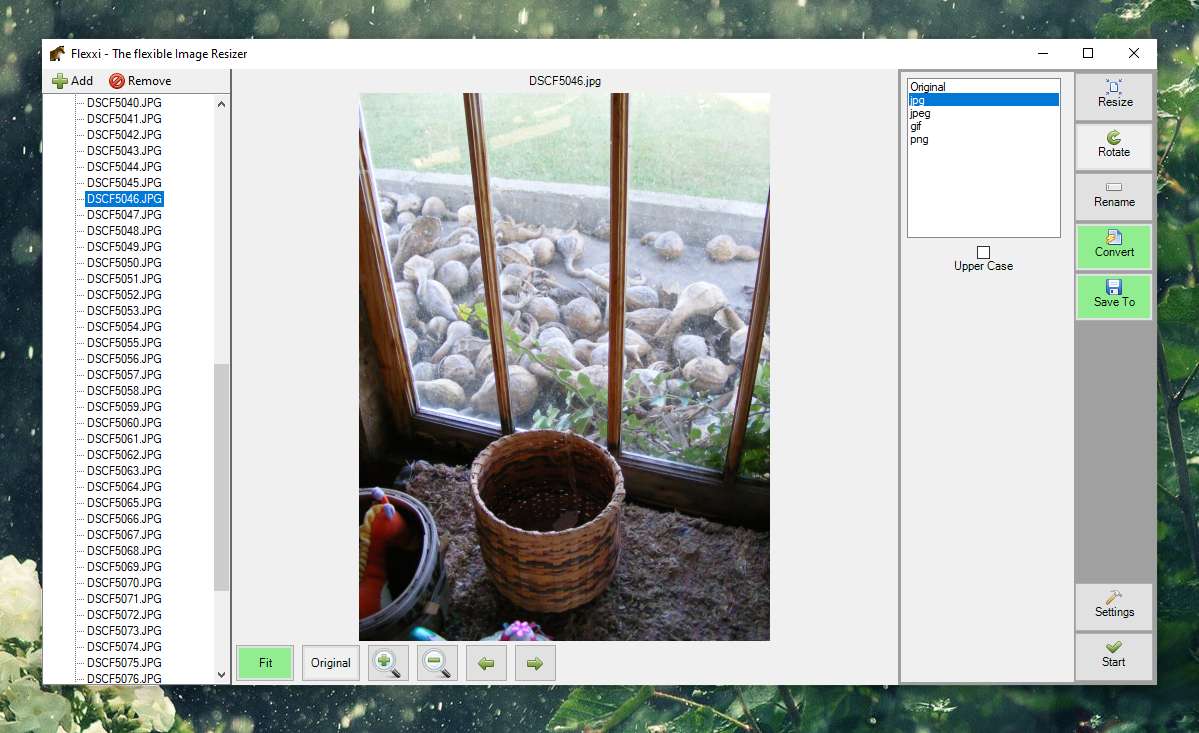Select highlighted DSCF5046.JPG in the list

point(124,199)
